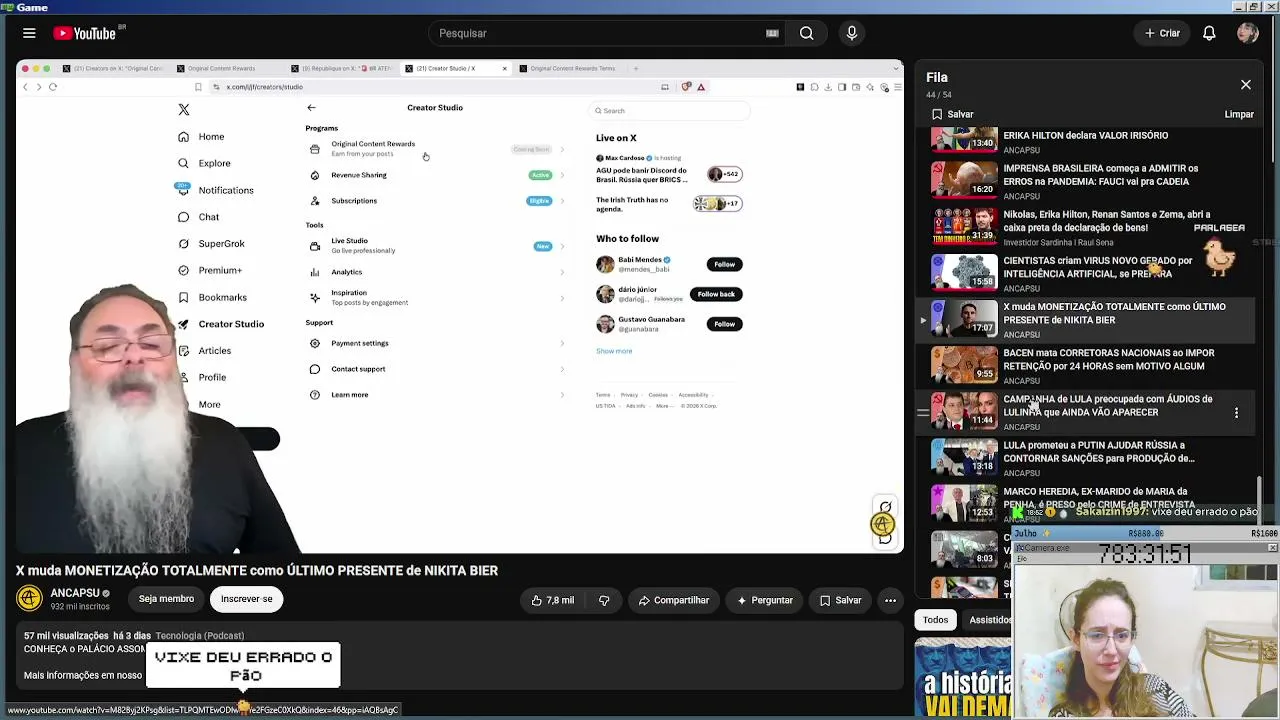This screenshot has width=1280, height=720.
Task: Grab the reorder handle of CAMPANHA de LULA
Action: (922, 412)
